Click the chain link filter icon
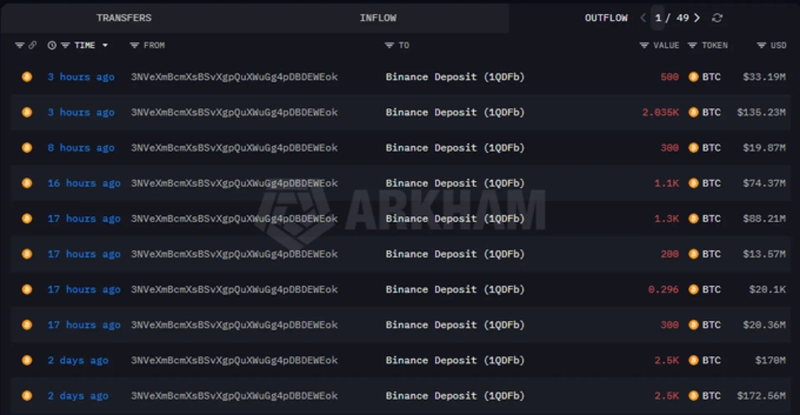Viewport: 800px width, 415px height. [32, 46]
